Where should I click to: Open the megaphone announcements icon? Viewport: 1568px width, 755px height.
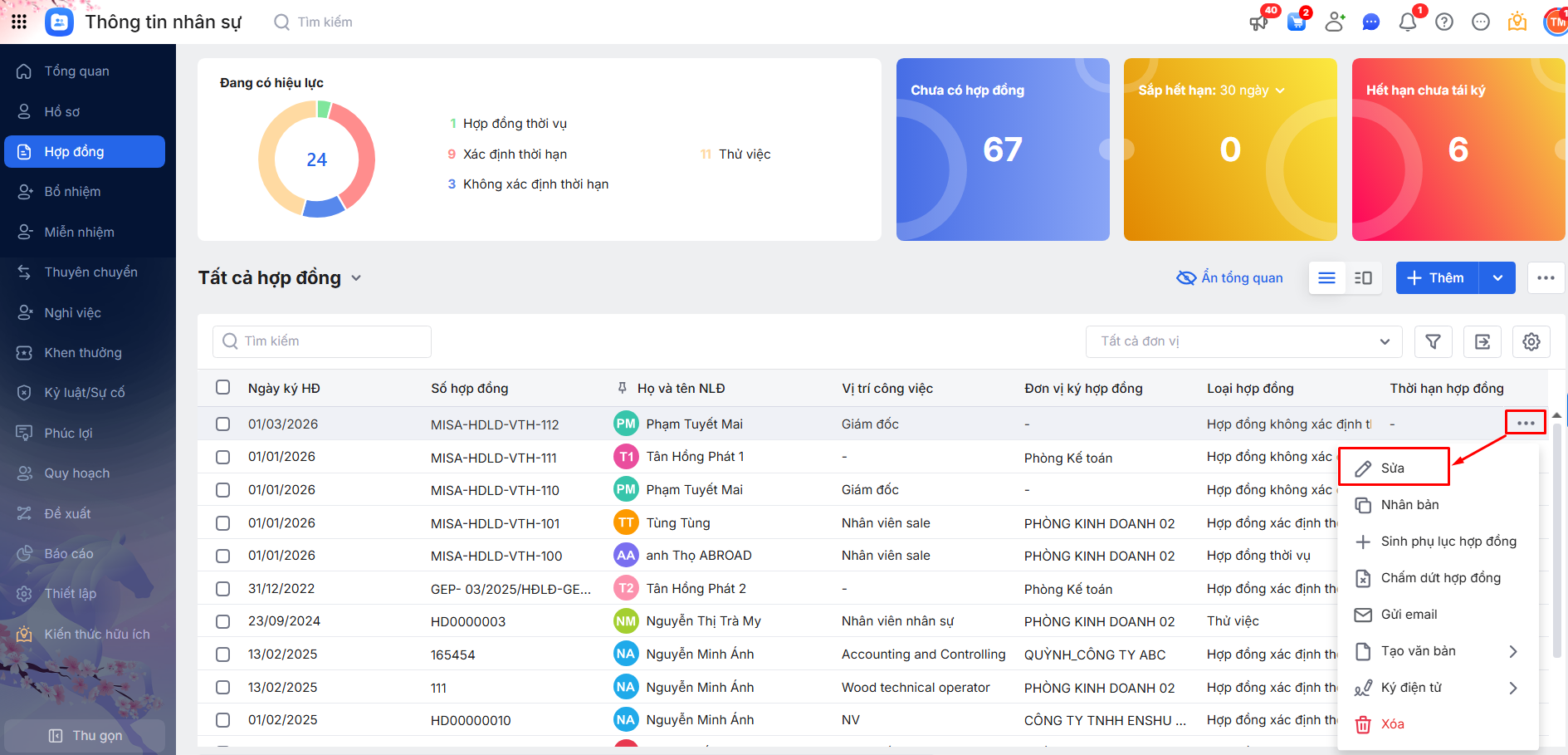pos(1258,22)
